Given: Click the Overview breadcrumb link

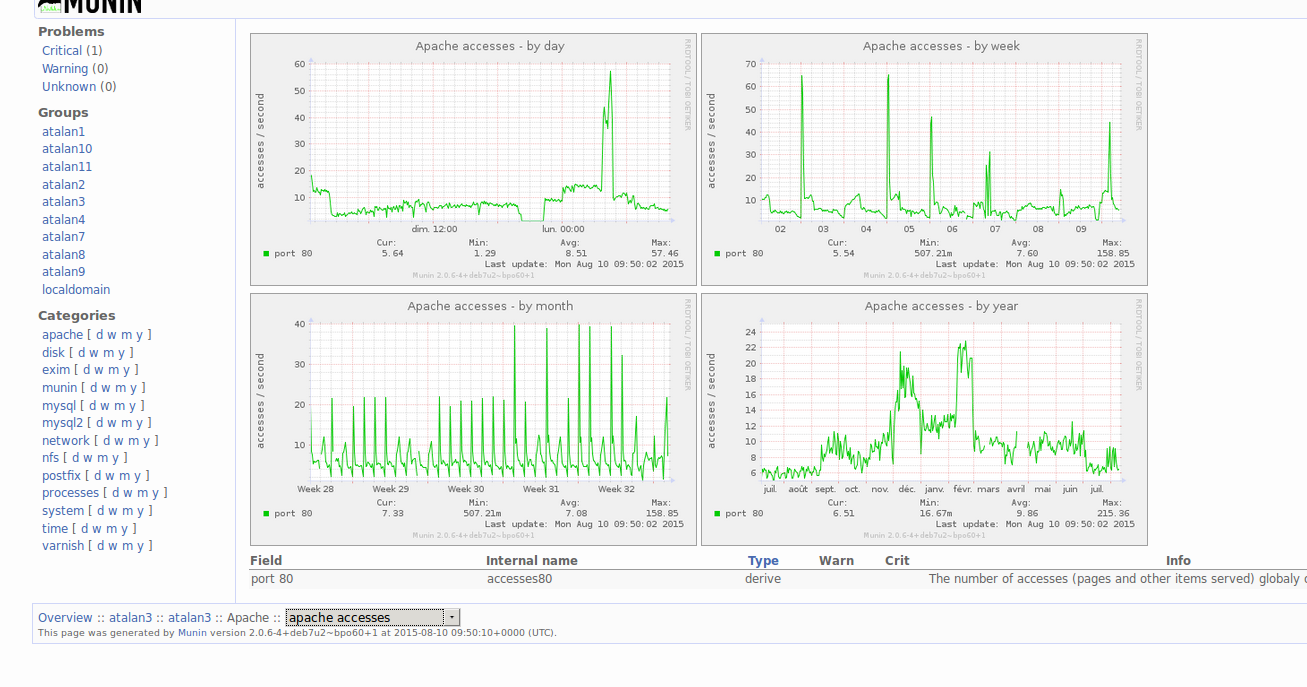Looking at the screenshot, I should (65, 618).
